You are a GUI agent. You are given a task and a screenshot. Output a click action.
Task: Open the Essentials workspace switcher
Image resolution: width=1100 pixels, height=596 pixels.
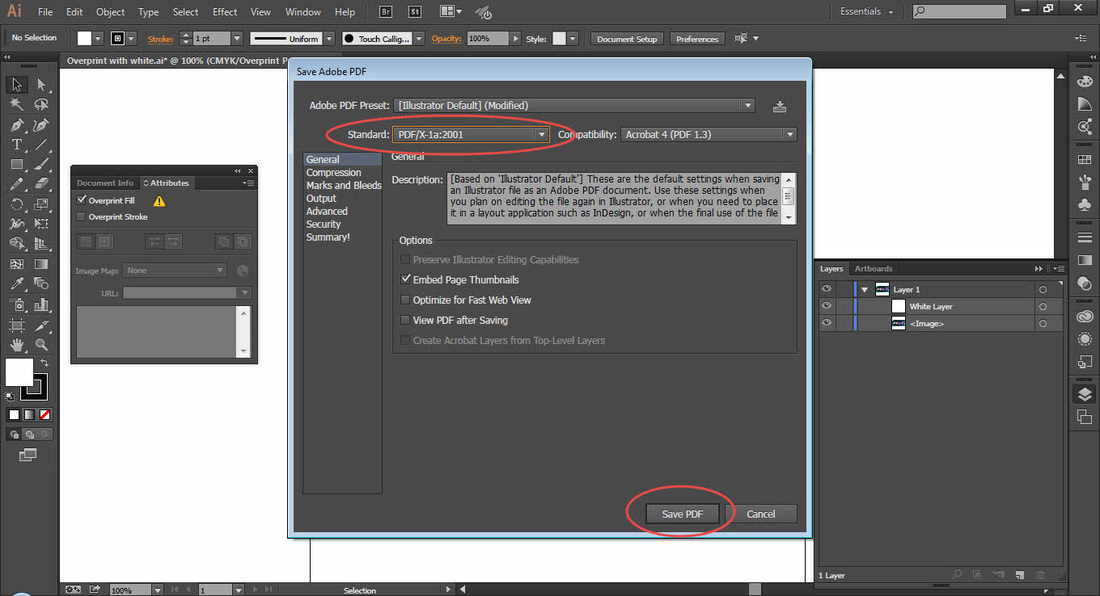point(867,12)
